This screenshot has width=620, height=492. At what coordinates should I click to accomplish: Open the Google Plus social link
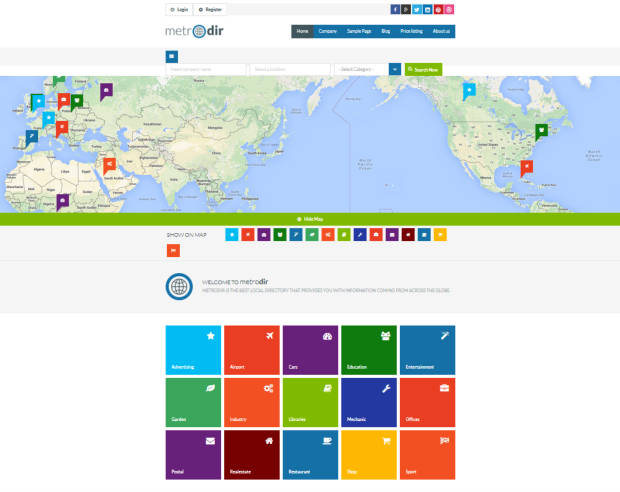pyautogui.click(x=406, y=9)
